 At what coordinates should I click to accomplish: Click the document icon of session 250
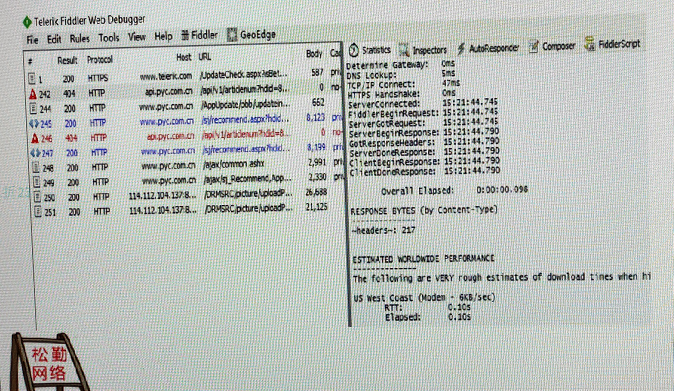[x=38, y=197]
